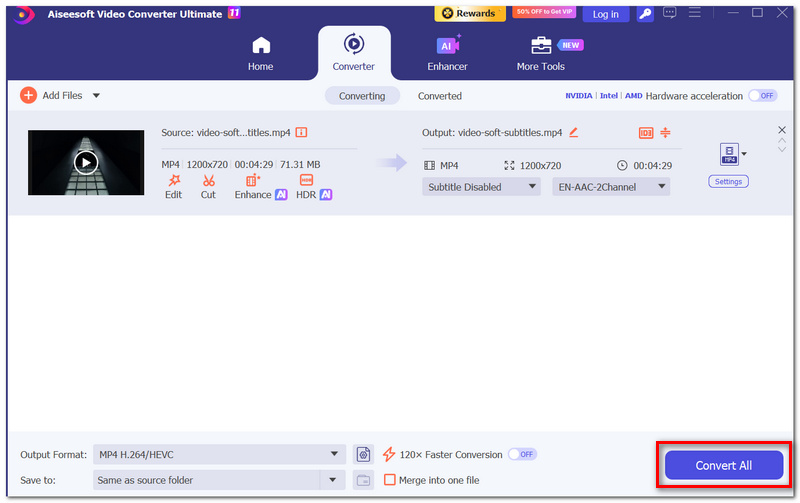Rename output file with pencil icon
Viewport: 800px width, 503px height.
(x=573, y=133)
